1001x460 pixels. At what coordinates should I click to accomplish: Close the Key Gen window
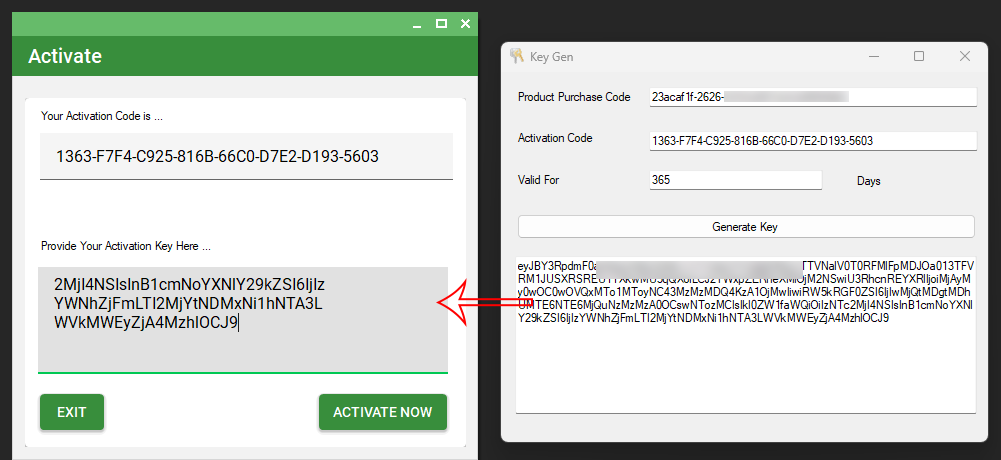[x=965, y=57]
